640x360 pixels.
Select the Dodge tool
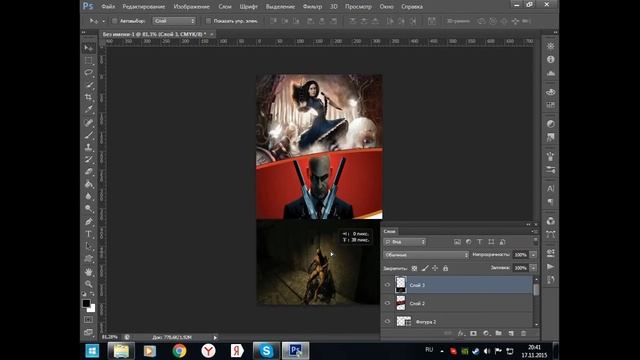coord(89,209)
